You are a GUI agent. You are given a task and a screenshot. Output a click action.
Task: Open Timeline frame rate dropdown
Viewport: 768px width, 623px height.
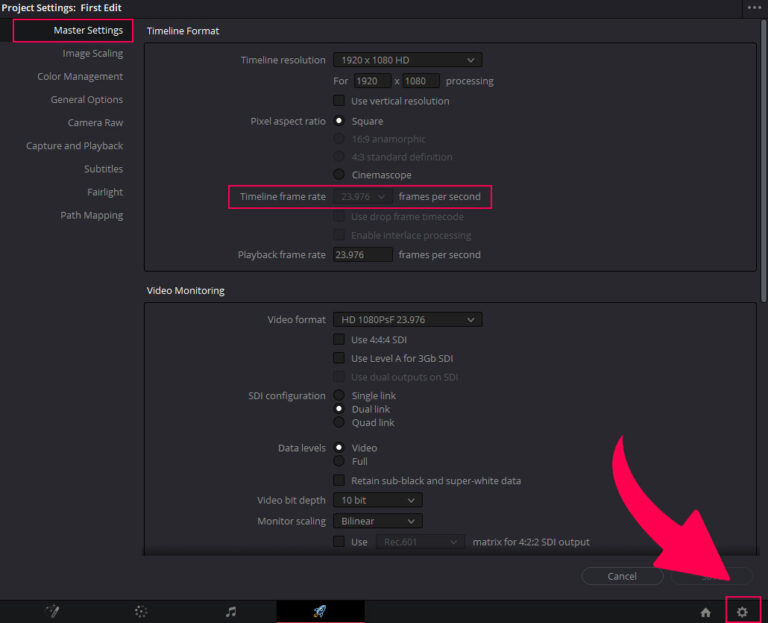coord(362,196)
